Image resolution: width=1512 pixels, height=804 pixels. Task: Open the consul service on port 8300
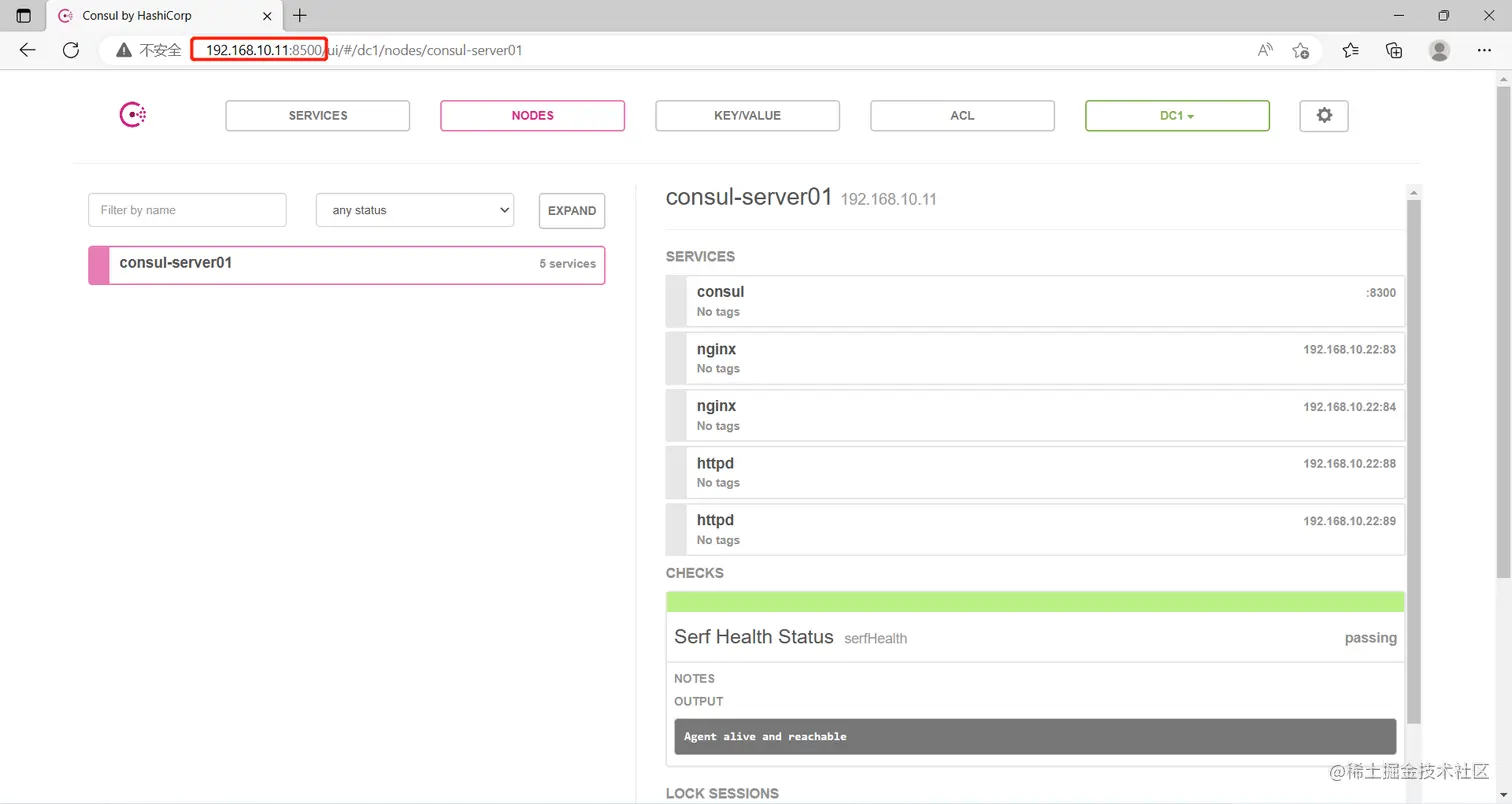point(1035,301)
